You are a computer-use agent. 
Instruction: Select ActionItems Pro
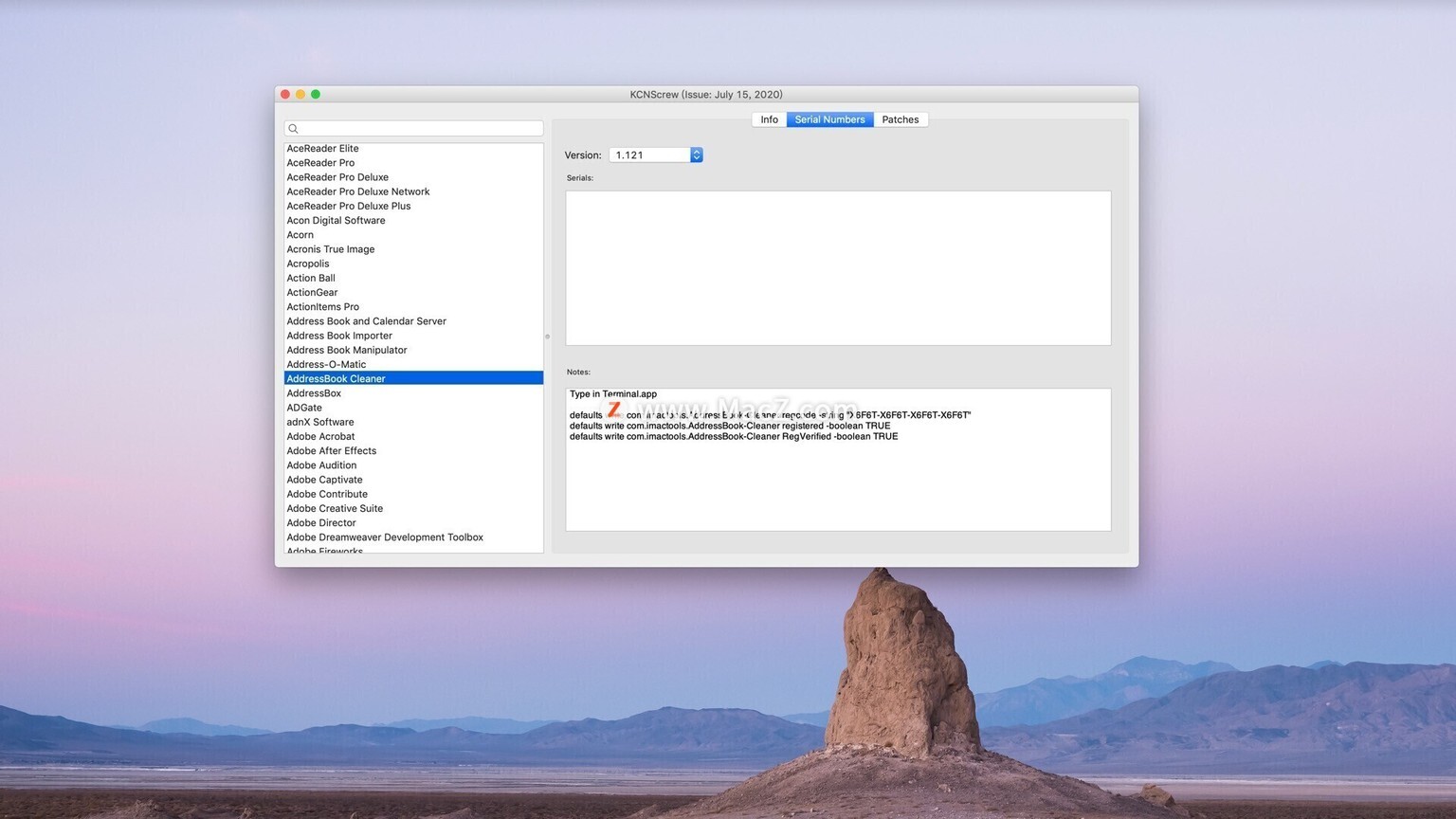(413, 307)
